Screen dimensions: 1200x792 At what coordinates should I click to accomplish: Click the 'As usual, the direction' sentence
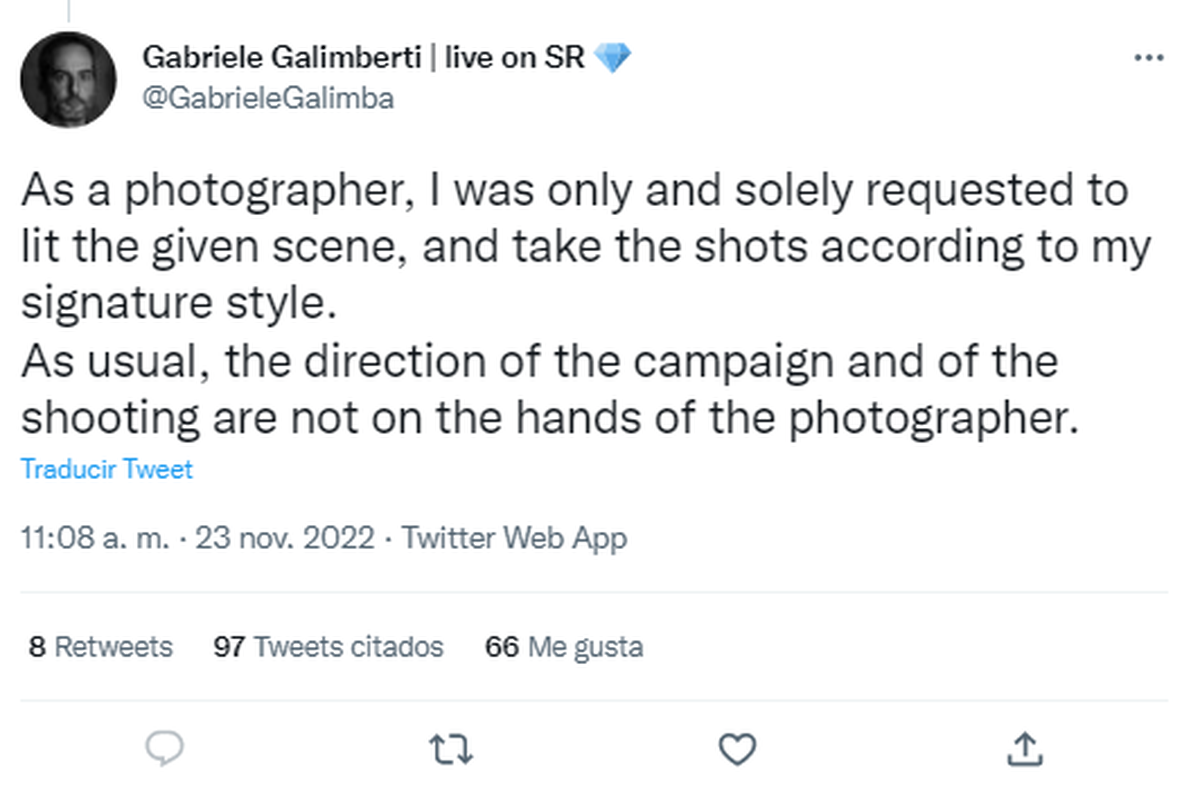pos(539,362)
